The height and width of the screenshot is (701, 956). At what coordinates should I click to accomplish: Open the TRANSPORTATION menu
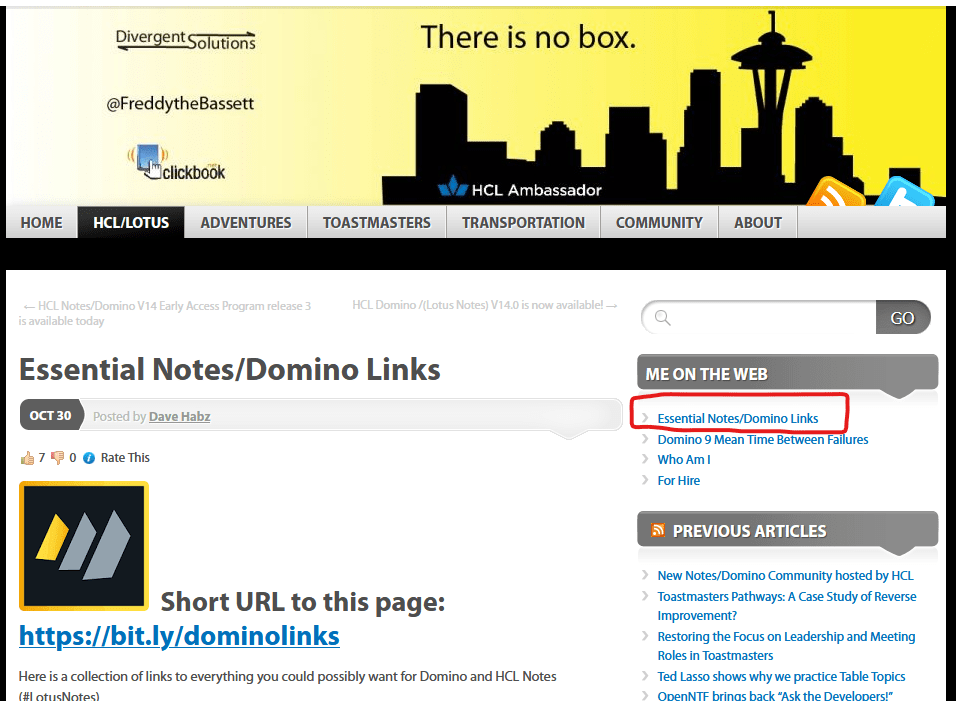[x=523, y=222]
